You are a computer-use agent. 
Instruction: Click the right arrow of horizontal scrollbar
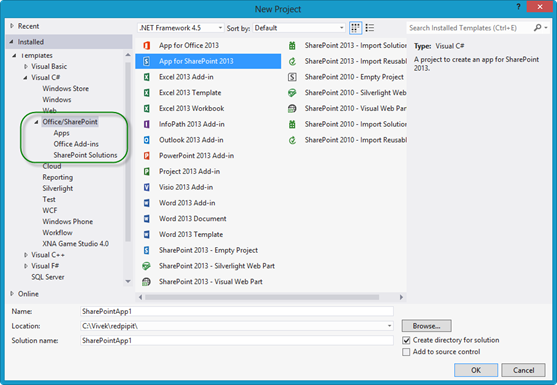click(x=401, y=297)
